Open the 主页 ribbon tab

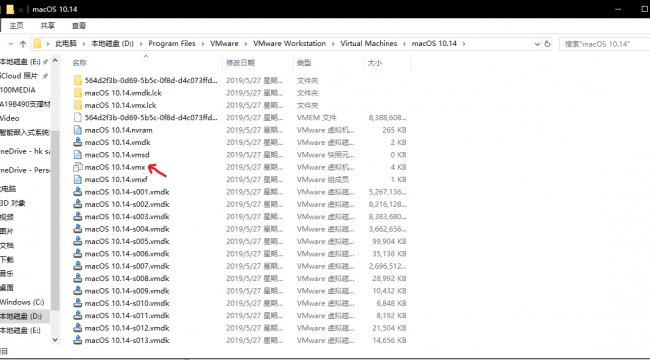pyautogui.click(x=16, y=26)
